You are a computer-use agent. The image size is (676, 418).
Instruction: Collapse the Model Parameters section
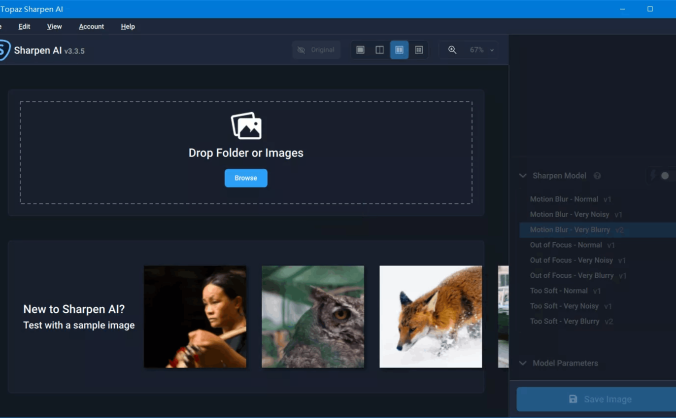tap(523, 363)
